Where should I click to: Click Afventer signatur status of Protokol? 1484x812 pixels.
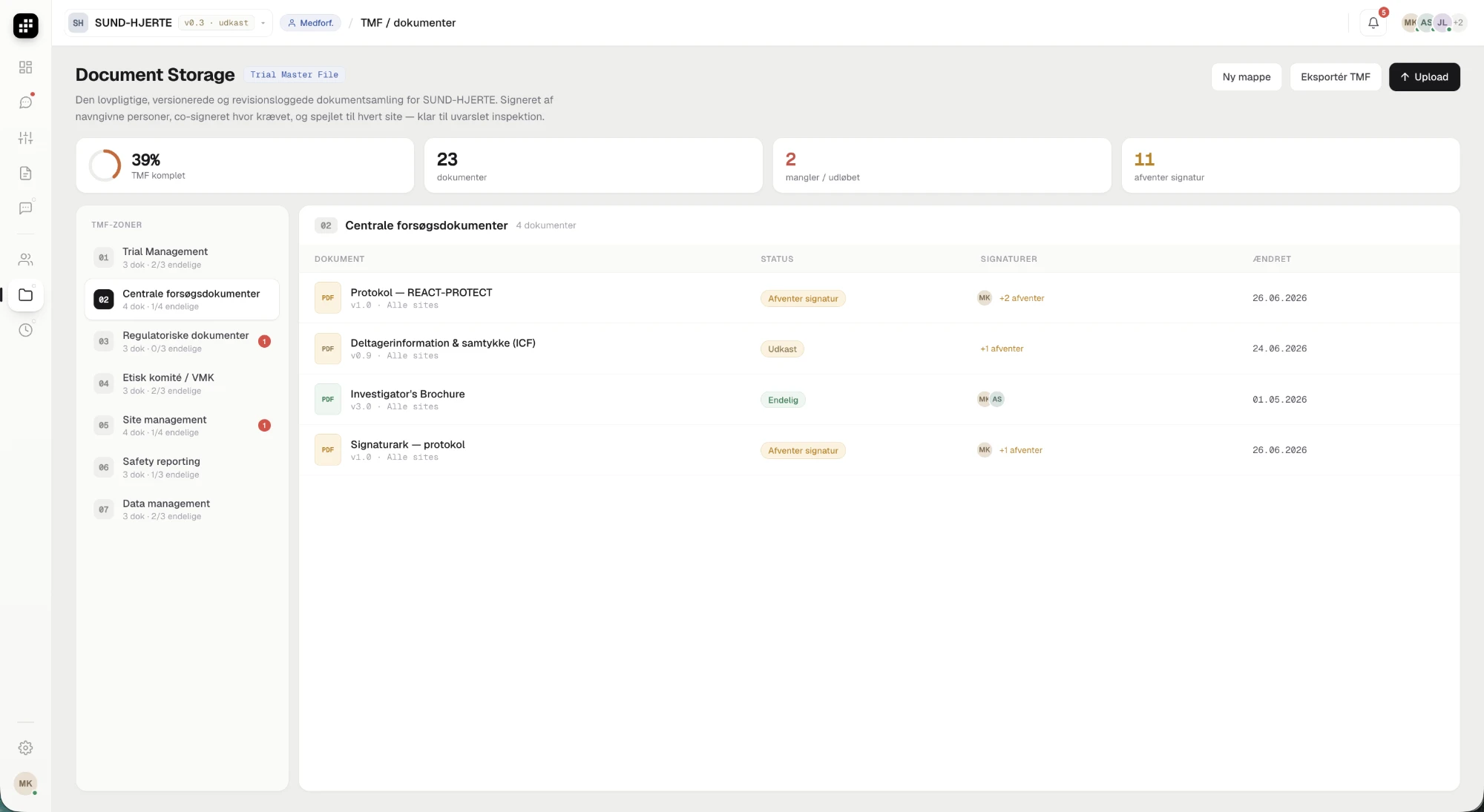coord(803,298)
